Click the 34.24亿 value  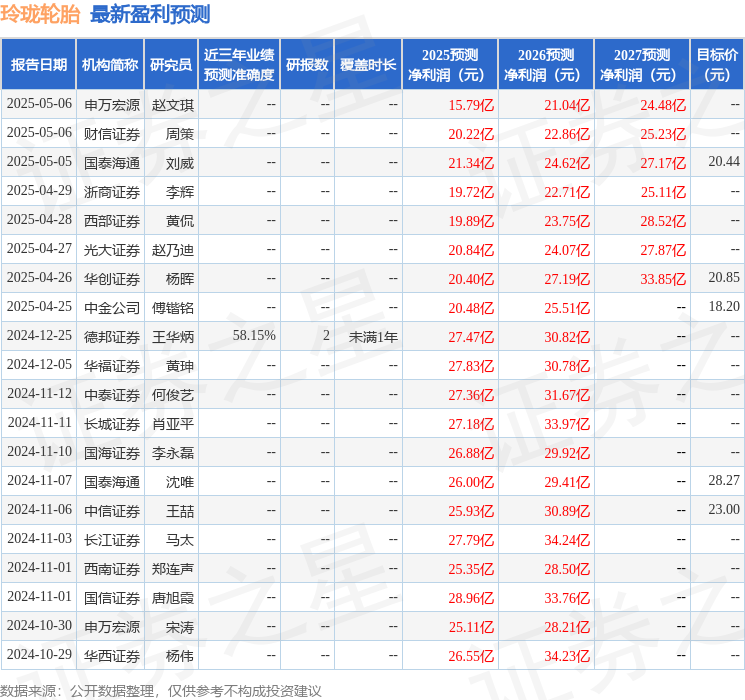567,540
